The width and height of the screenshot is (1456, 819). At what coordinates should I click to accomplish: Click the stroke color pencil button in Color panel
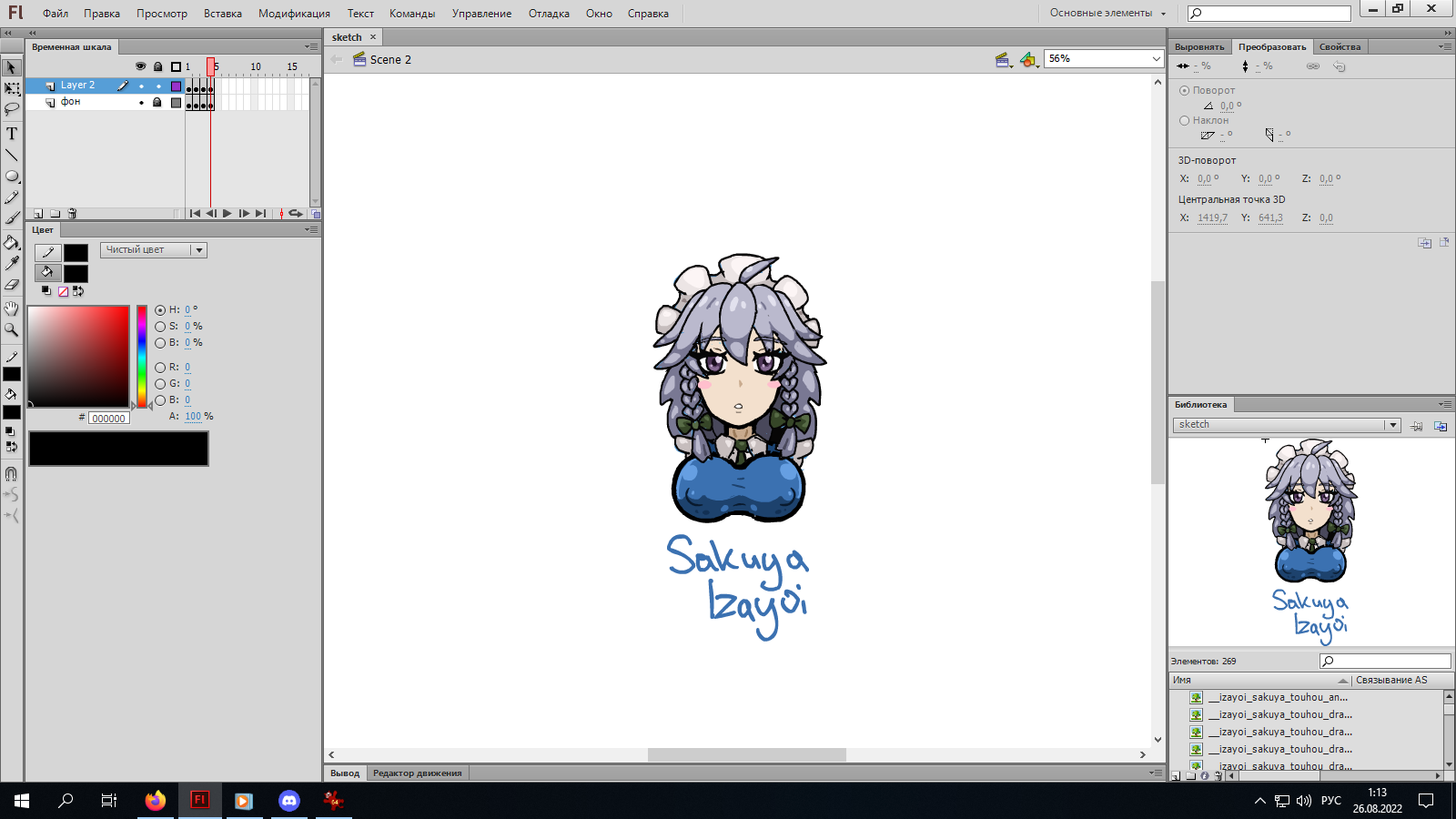point(48,253)
